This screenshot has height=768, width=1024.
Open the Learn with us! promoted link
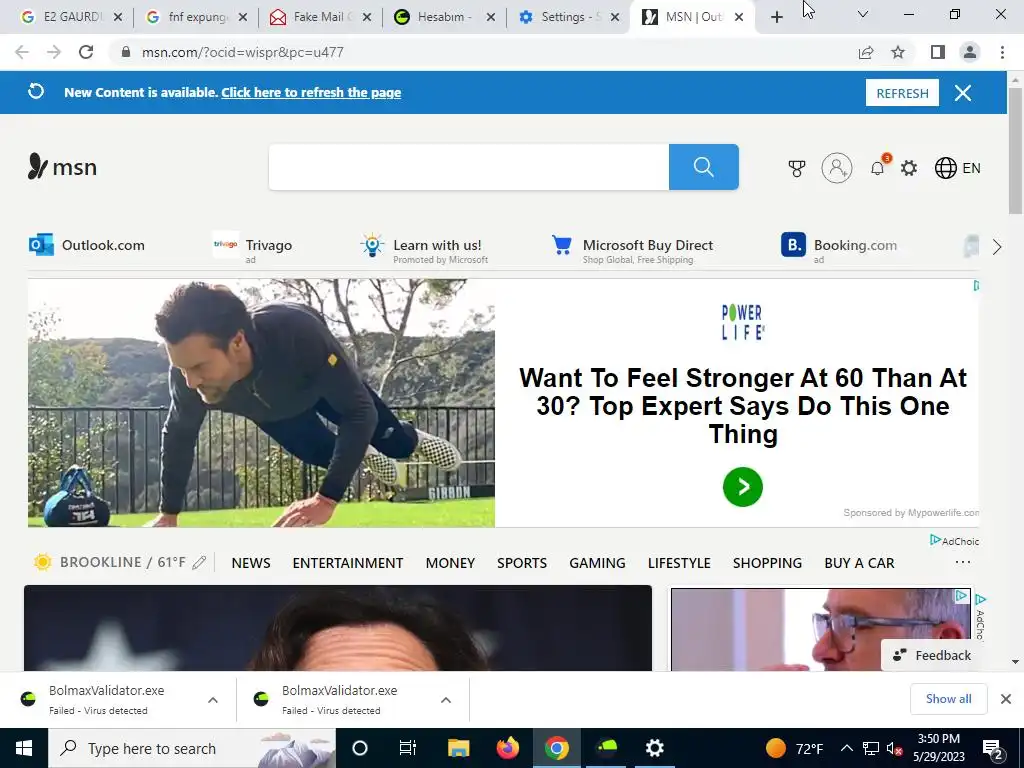(x=424, y=248)
